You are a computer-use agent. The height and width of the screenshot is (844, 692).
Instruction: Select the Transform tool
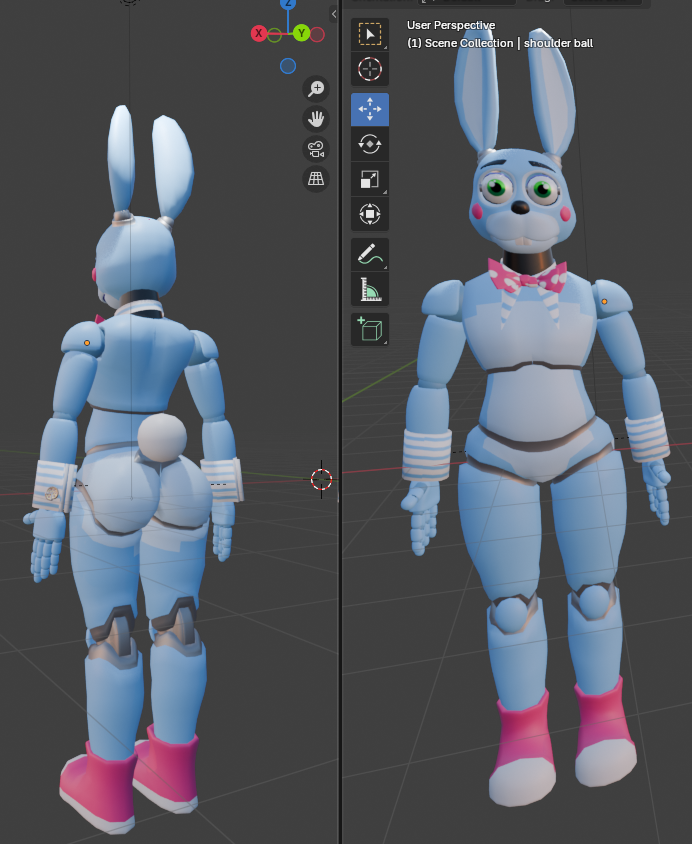pos(370,214)
